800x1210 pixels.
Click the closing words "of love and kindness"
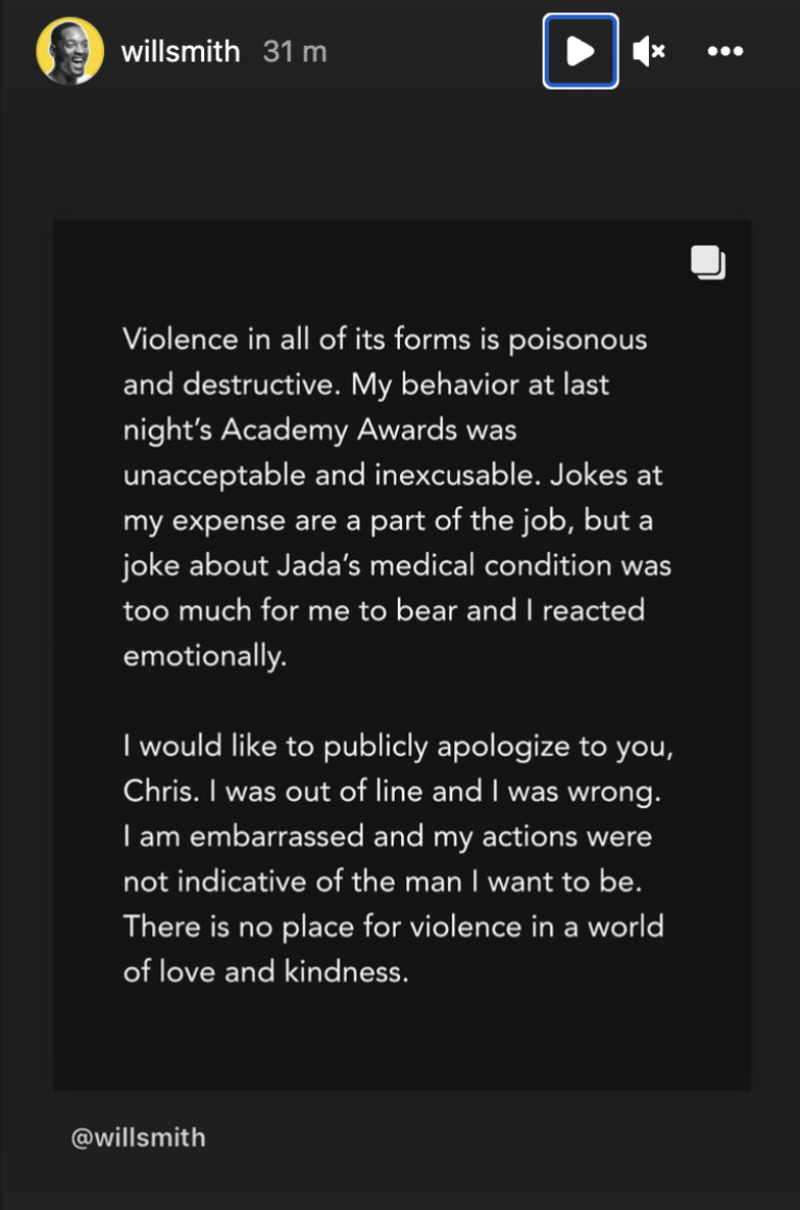point(265,972)
